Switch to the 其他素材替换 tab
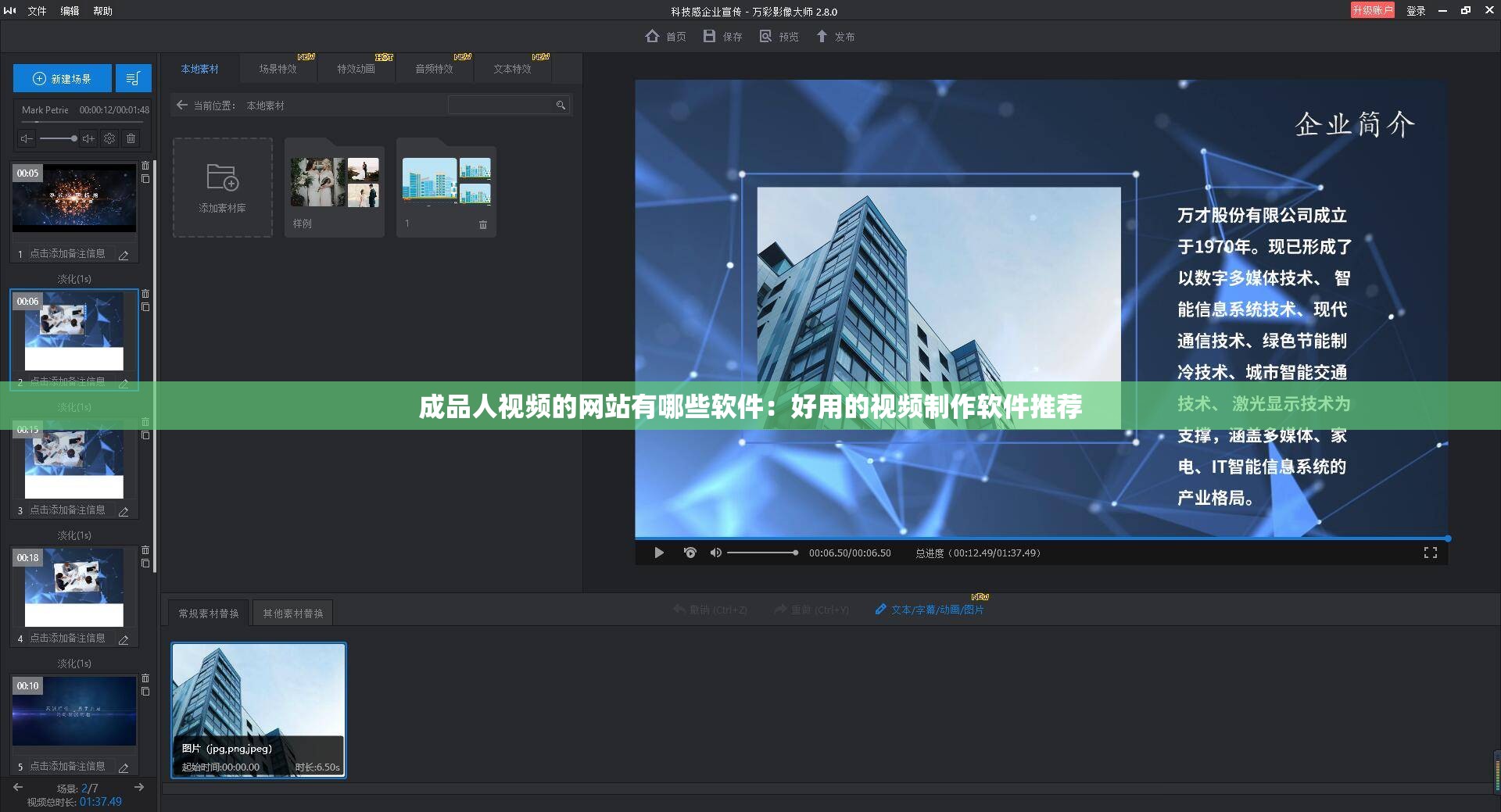 click(292, 613)
